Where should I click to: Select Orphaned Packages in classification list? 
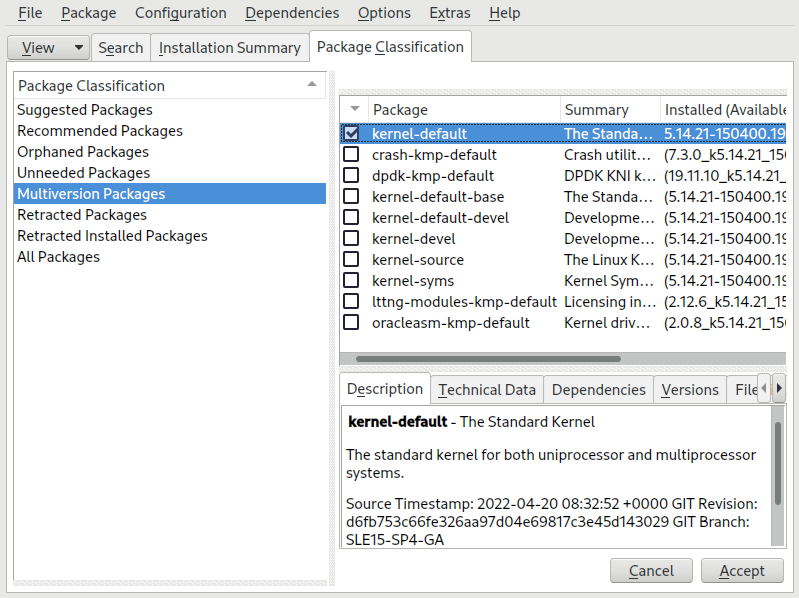click(83, 152)
